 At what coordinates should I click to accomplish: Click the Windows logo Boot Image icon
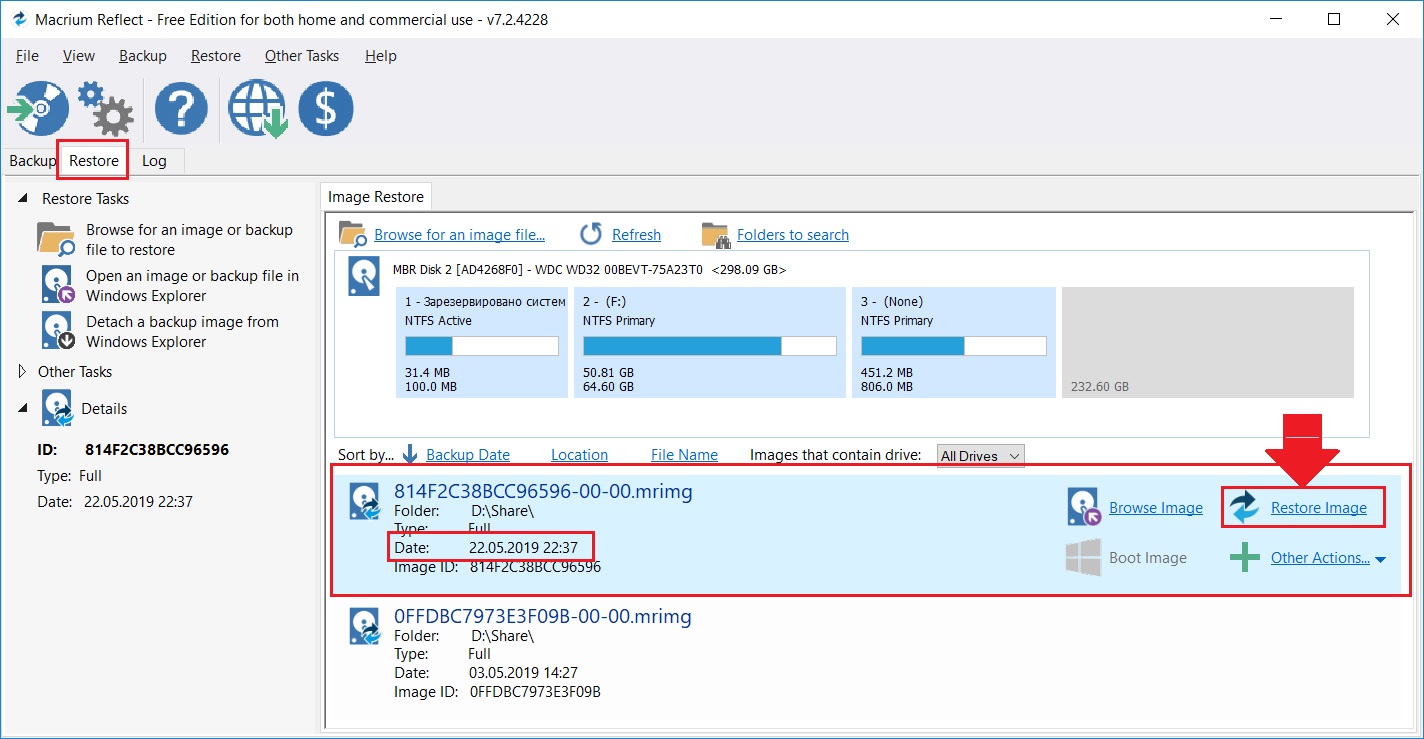click(1083, 558)
